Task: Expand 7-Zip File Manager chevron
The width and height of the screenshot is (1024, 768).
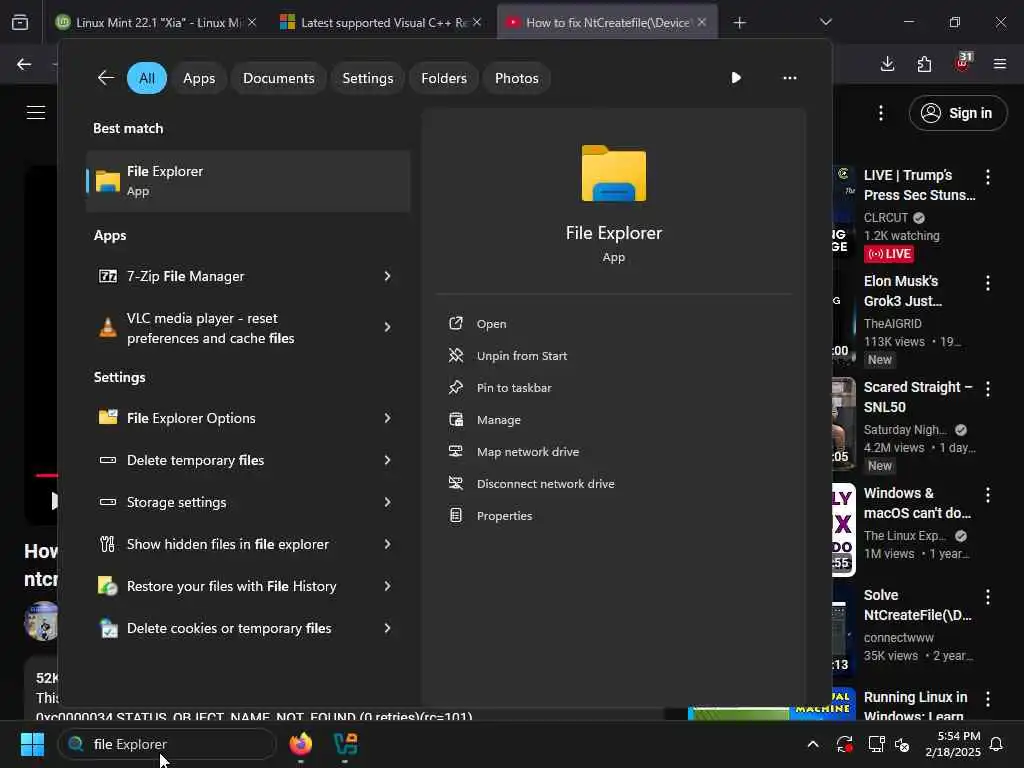Action: pyautogui.click(x=387, y=276)
